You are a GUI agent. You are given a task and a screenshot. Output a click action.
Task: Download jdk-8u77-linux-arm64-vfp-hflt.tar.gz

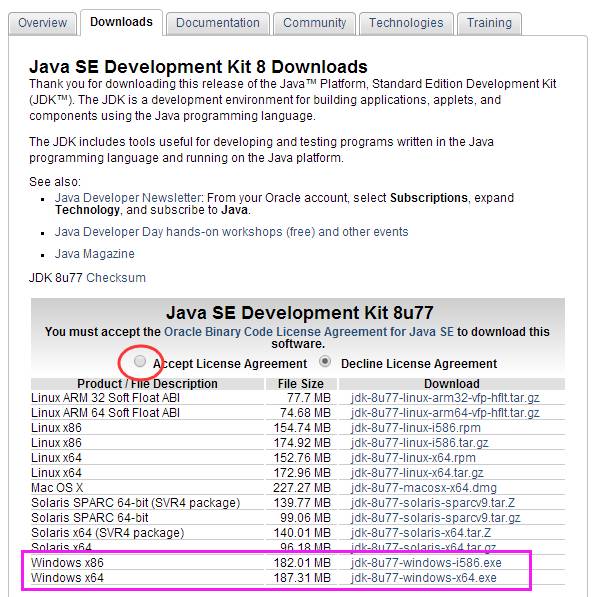point(445,413)
